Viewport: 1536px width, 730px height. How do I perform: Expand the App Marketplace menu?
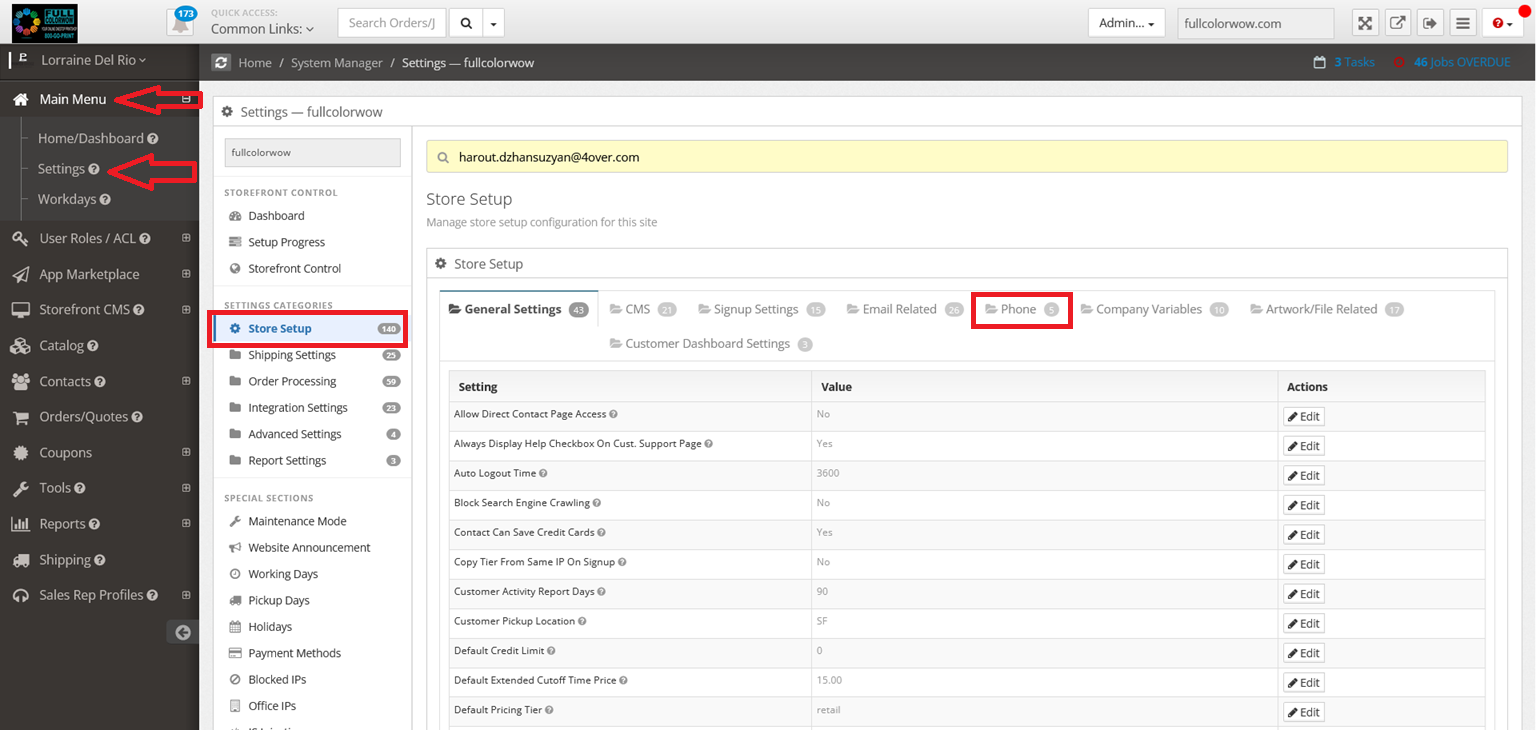click(x=186, y=274)
